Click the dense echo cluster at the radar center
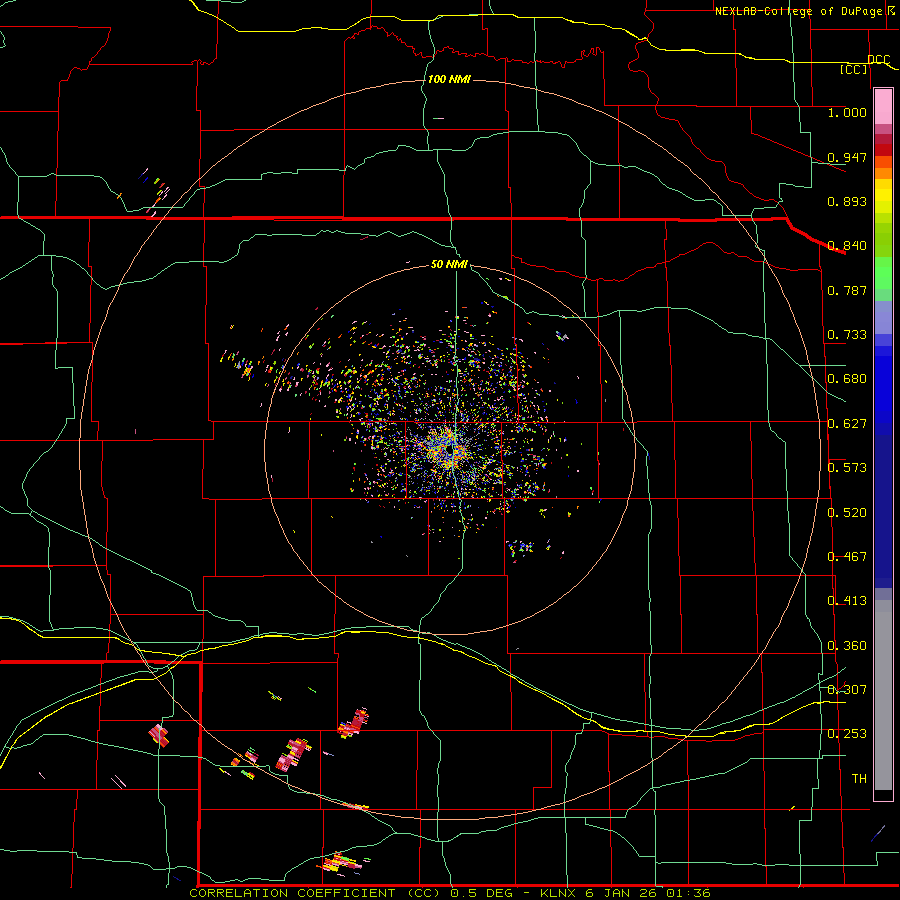Viewport: 900px width, 900px height. point(450,451)
